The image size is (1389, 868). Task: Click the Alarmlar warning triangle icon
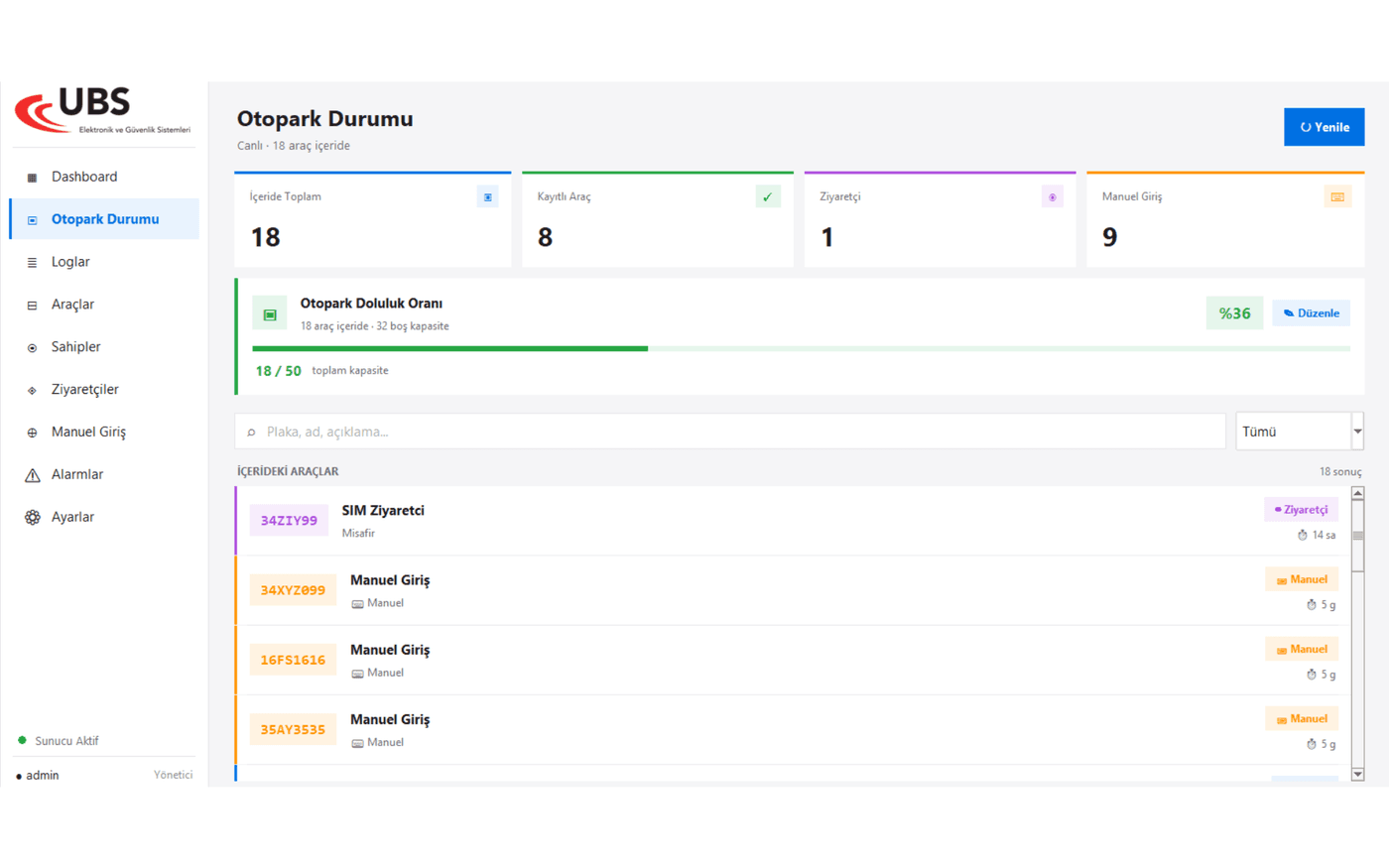(32, 475)
